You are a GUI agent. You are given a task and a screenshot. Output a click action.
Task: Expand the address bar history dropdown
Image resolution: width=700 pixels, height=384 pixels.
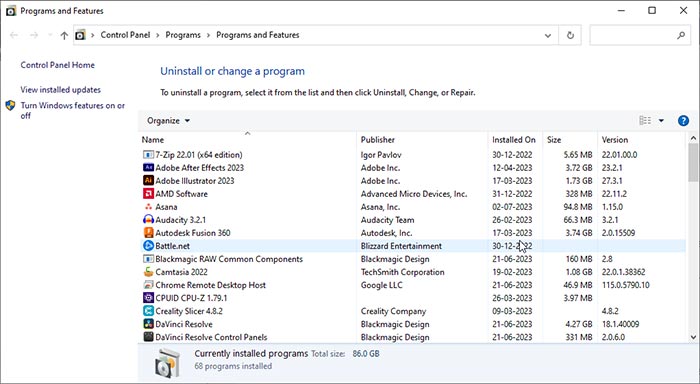(548, 36)
